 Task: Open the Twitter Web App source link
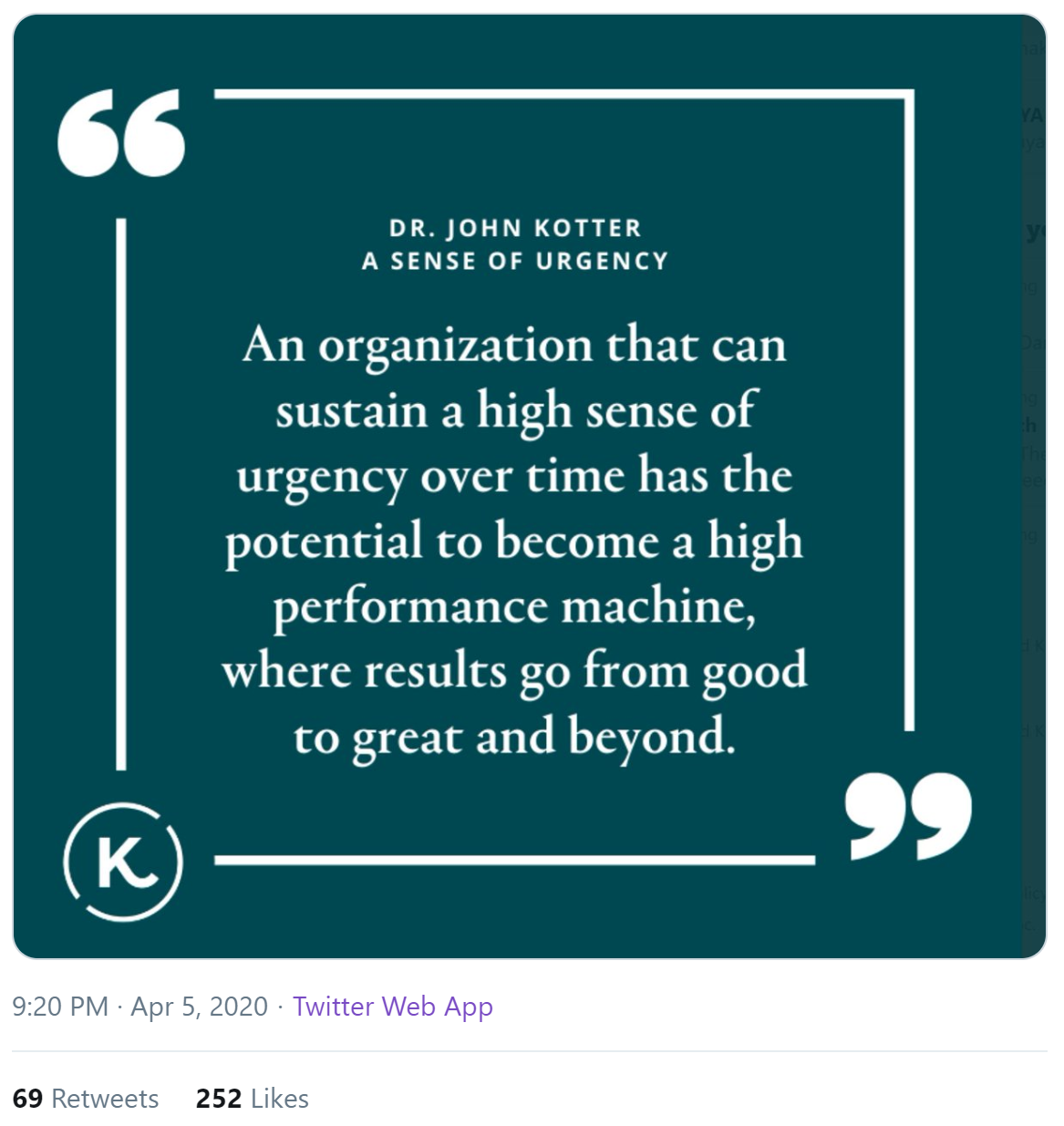pyautogui.click(x=393, y=1006)
